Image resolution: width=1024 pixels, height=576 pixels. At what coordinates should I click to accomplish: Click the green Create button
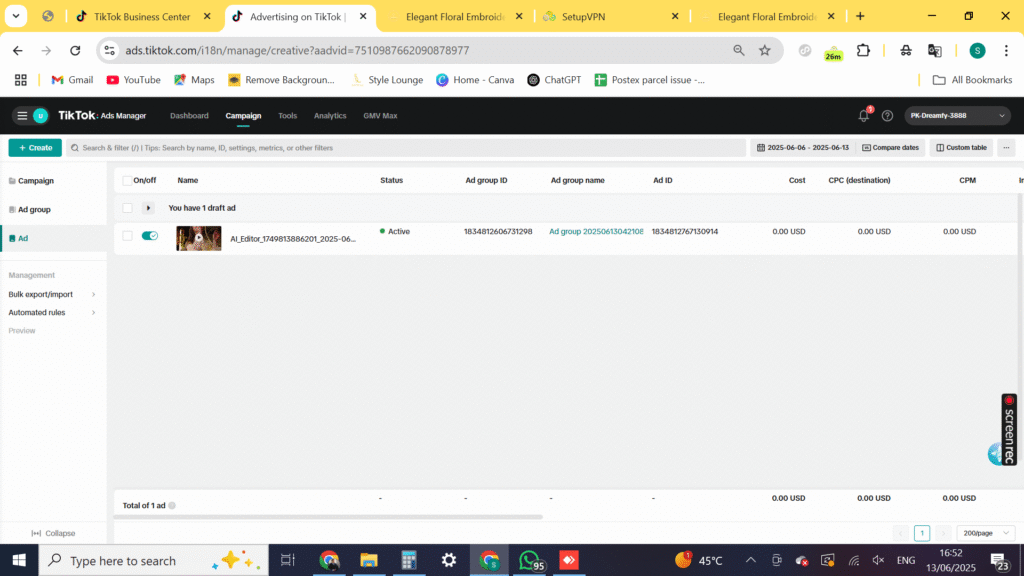point(35,148)
